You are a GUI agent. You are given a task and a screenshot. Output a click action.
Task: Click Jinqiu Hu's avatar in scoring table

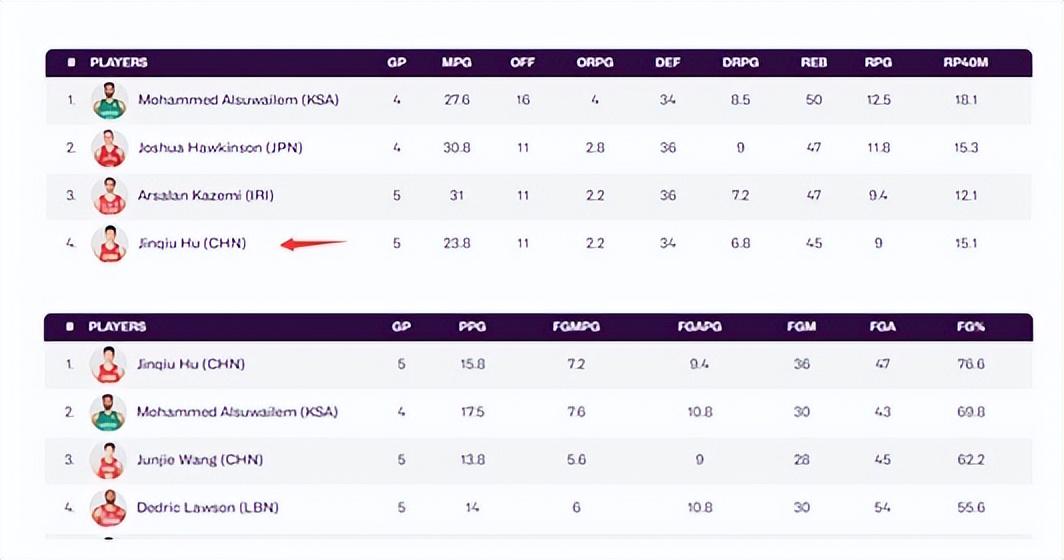point(108,365)
